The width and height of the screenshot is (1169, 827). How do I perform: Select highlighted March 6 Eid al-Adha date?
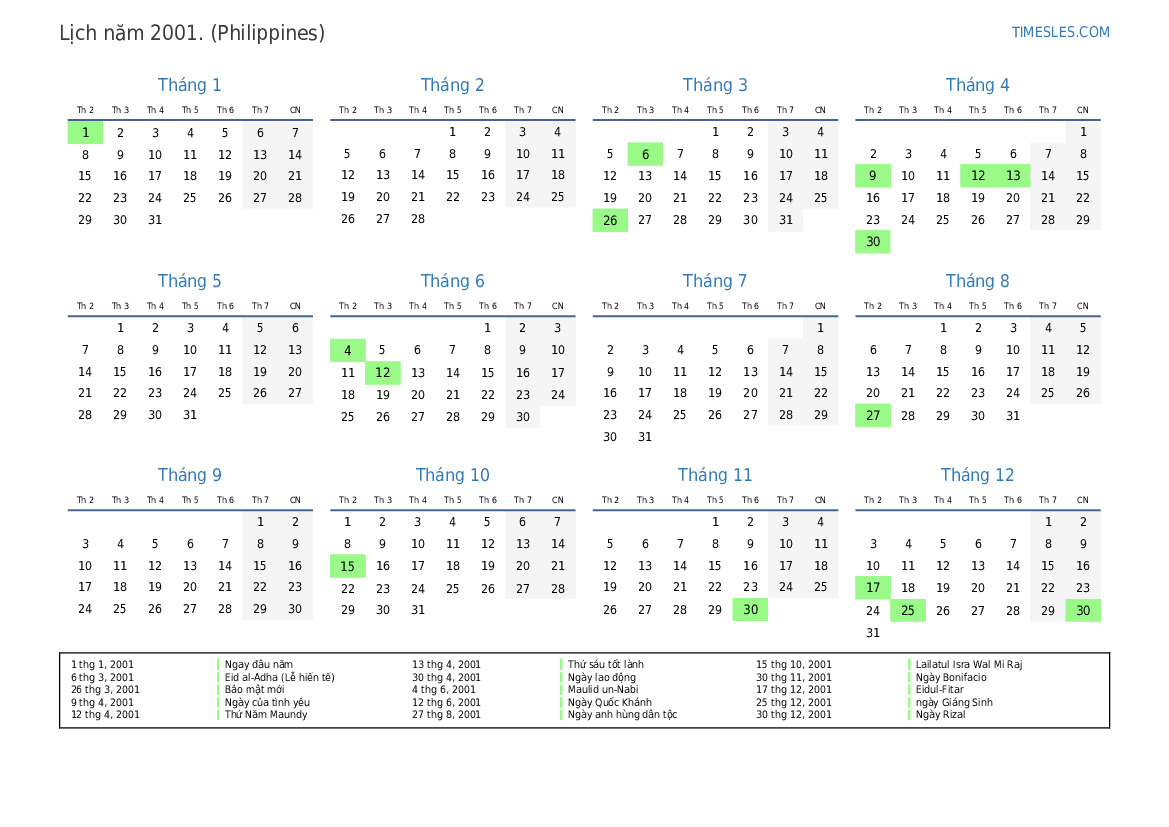(646, 154)
